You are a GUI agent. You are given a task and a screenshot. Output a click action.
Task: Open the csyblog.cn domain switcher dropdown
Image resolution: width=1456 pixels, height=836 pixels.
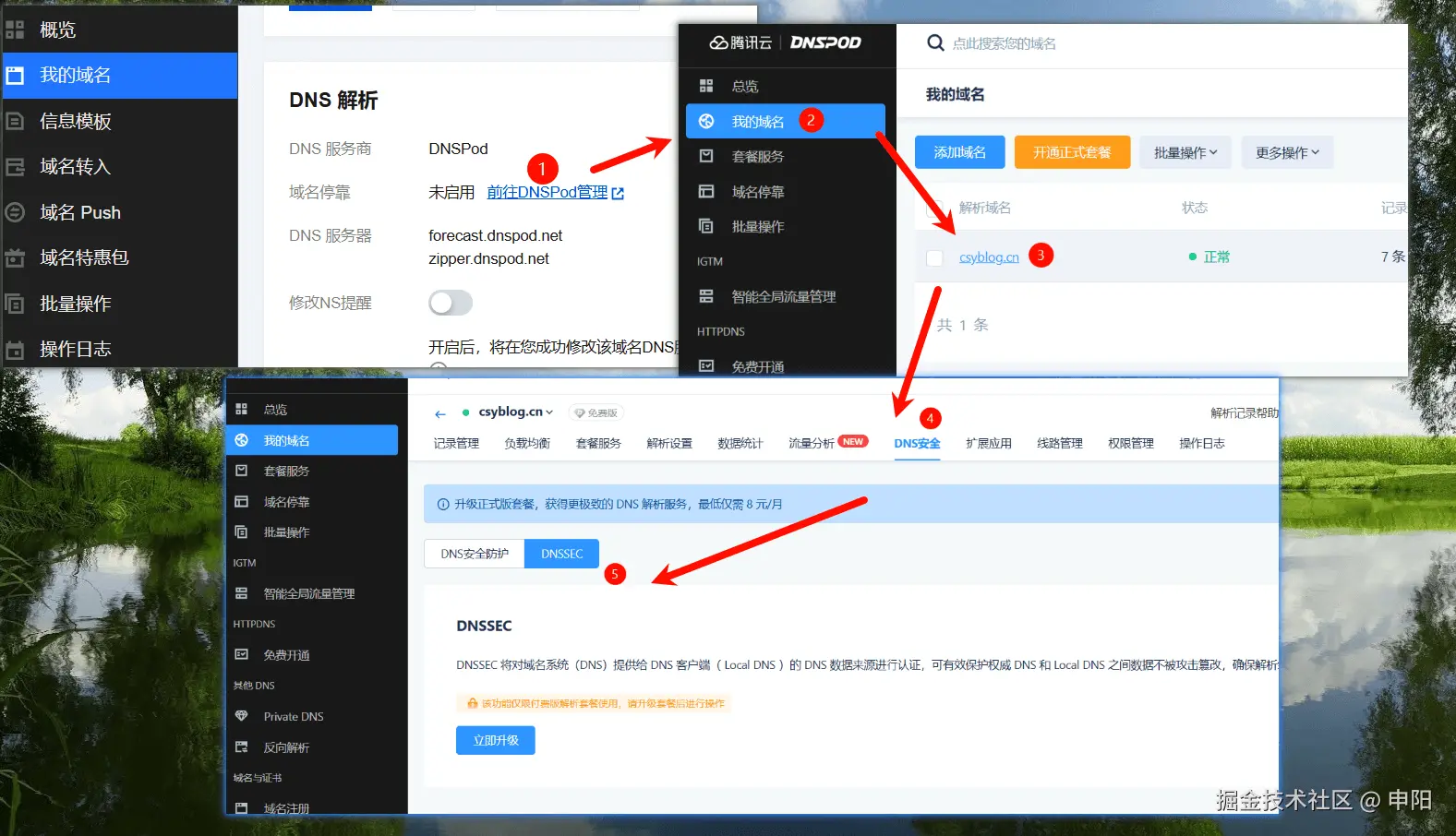tap(515, 412)
